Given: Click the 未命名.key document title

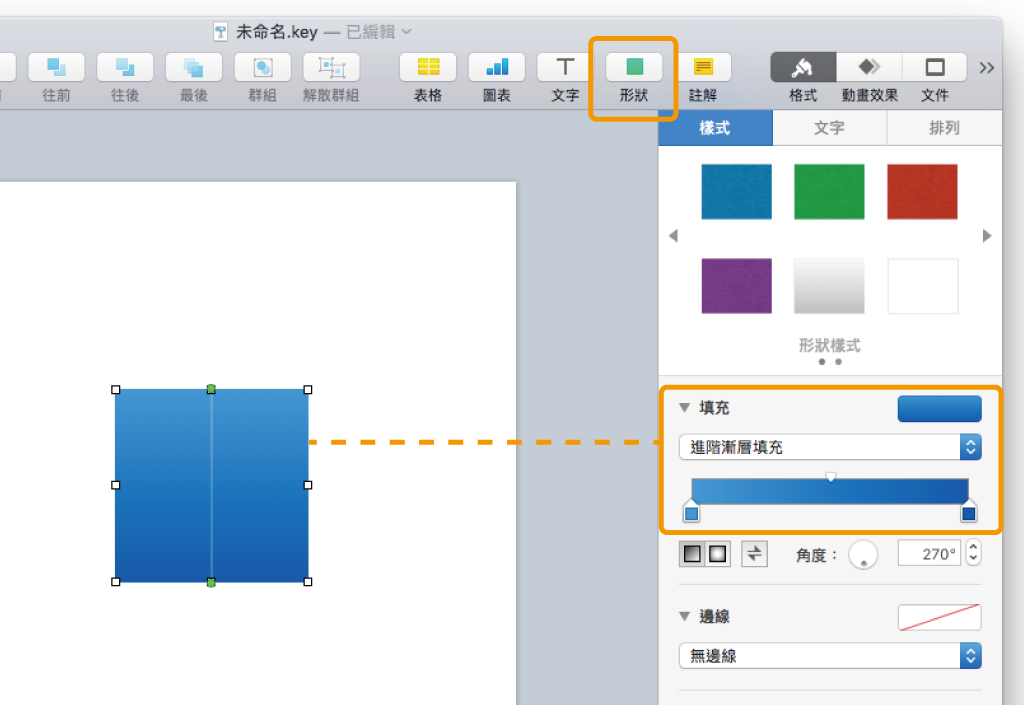Looking at the screenshot, I should click(x=277, y=32).
